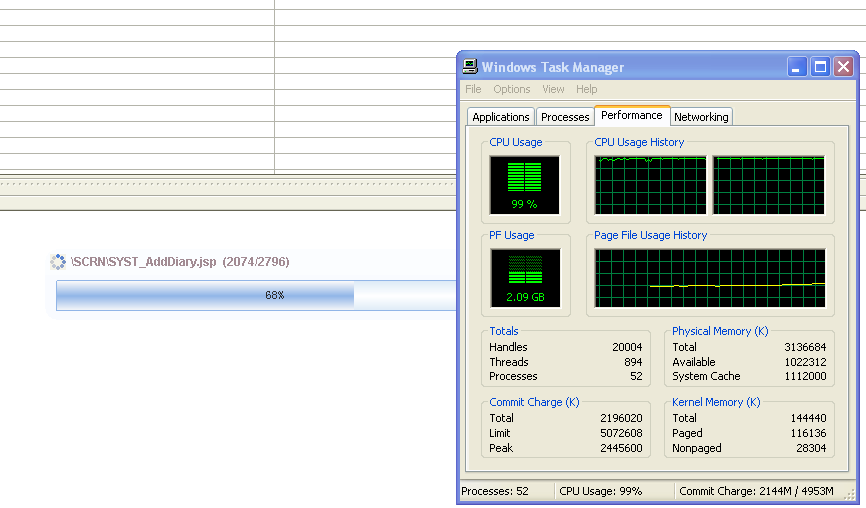The height and width of the screenshot is (508, 866).
Task: Open the View menu
Action: tap(553, 89)
